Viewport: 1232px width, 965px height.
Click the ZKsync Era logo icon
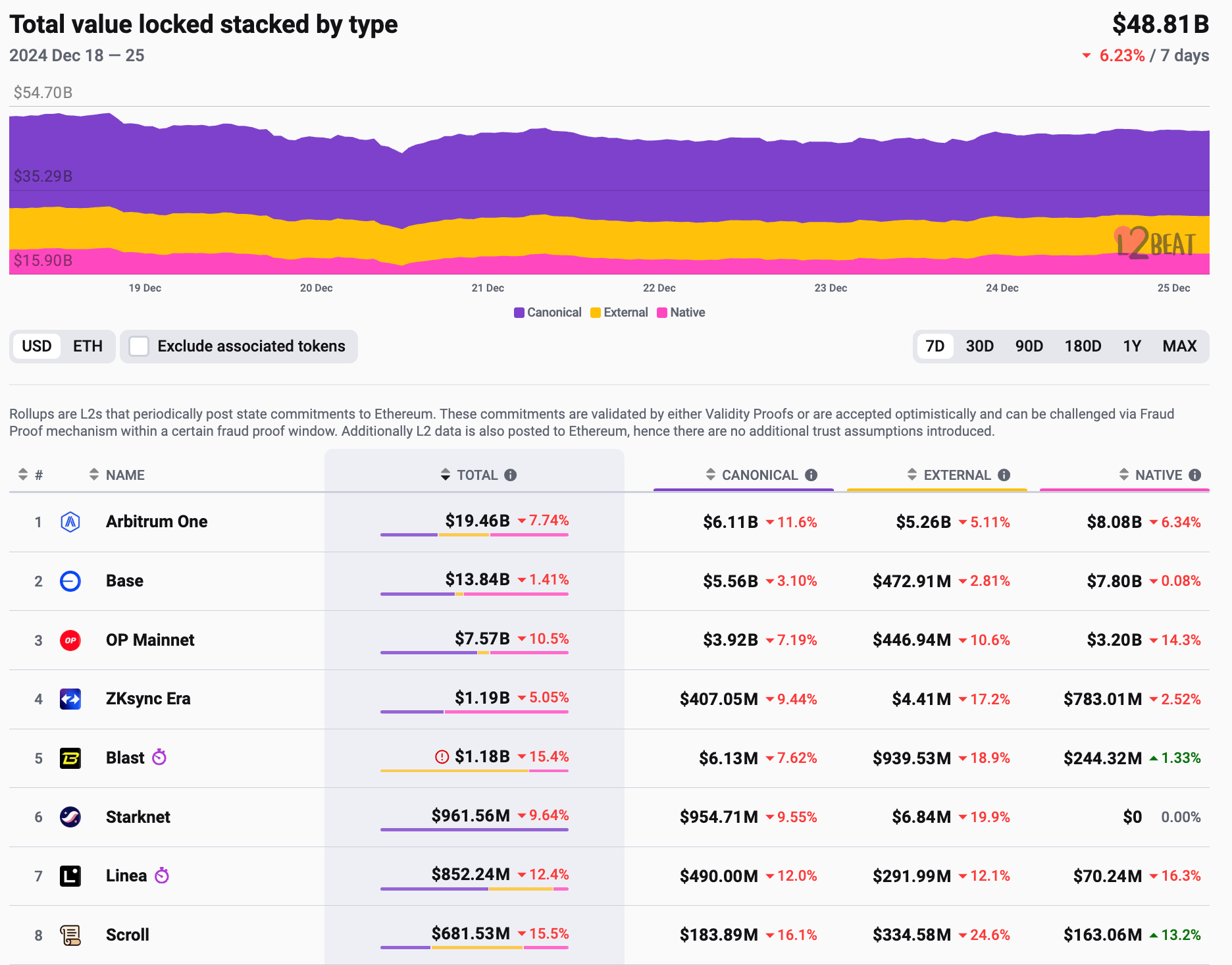pos(70,699)
